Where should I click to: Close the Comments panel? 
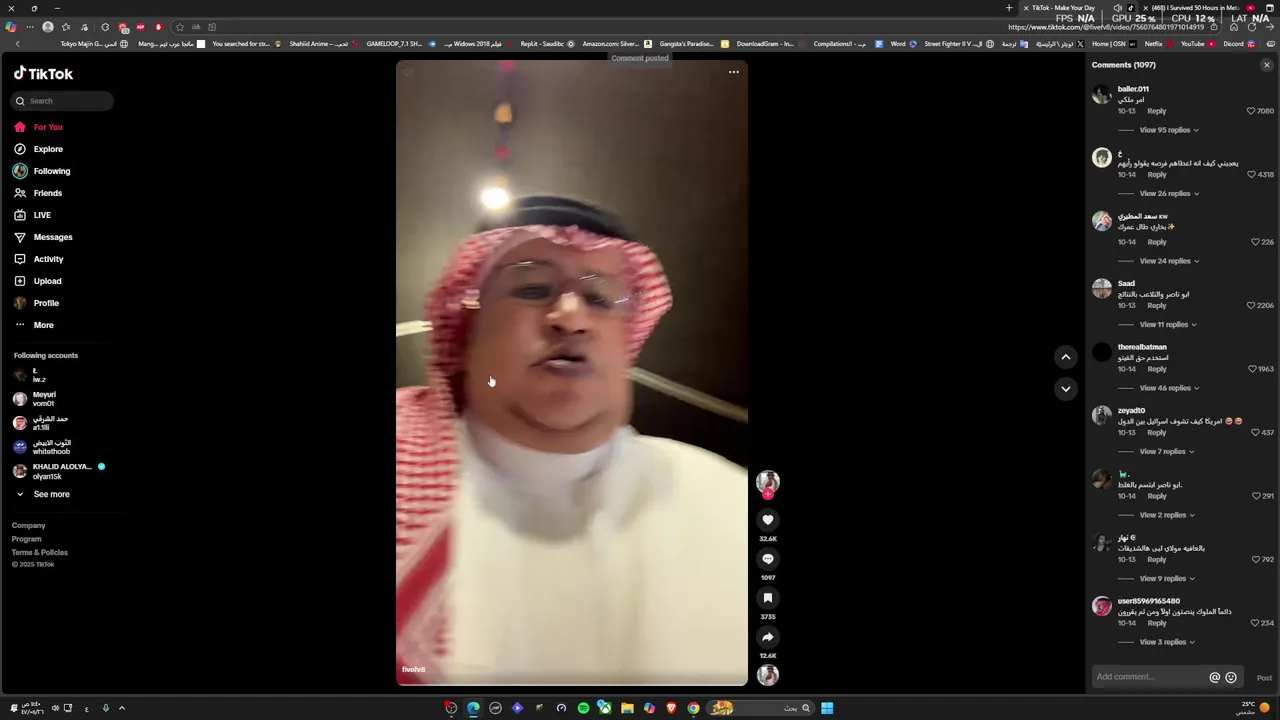pos(1267,65)
